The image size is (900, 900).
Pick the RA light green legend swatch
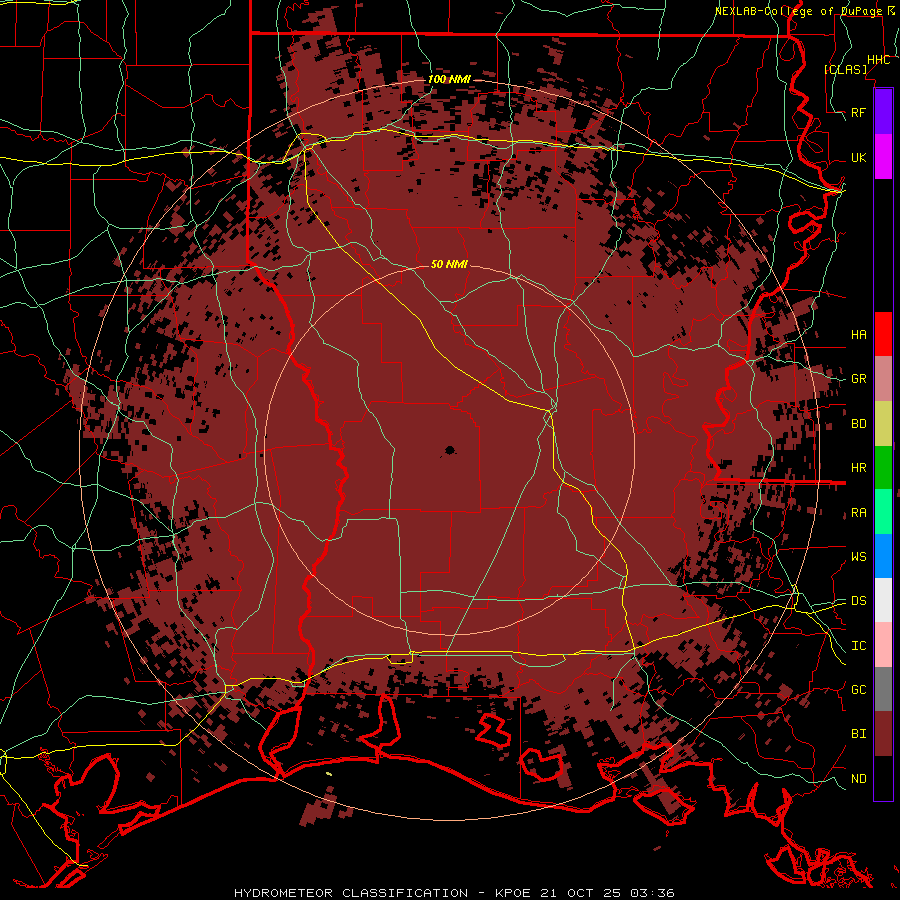[x=883, y=512]
